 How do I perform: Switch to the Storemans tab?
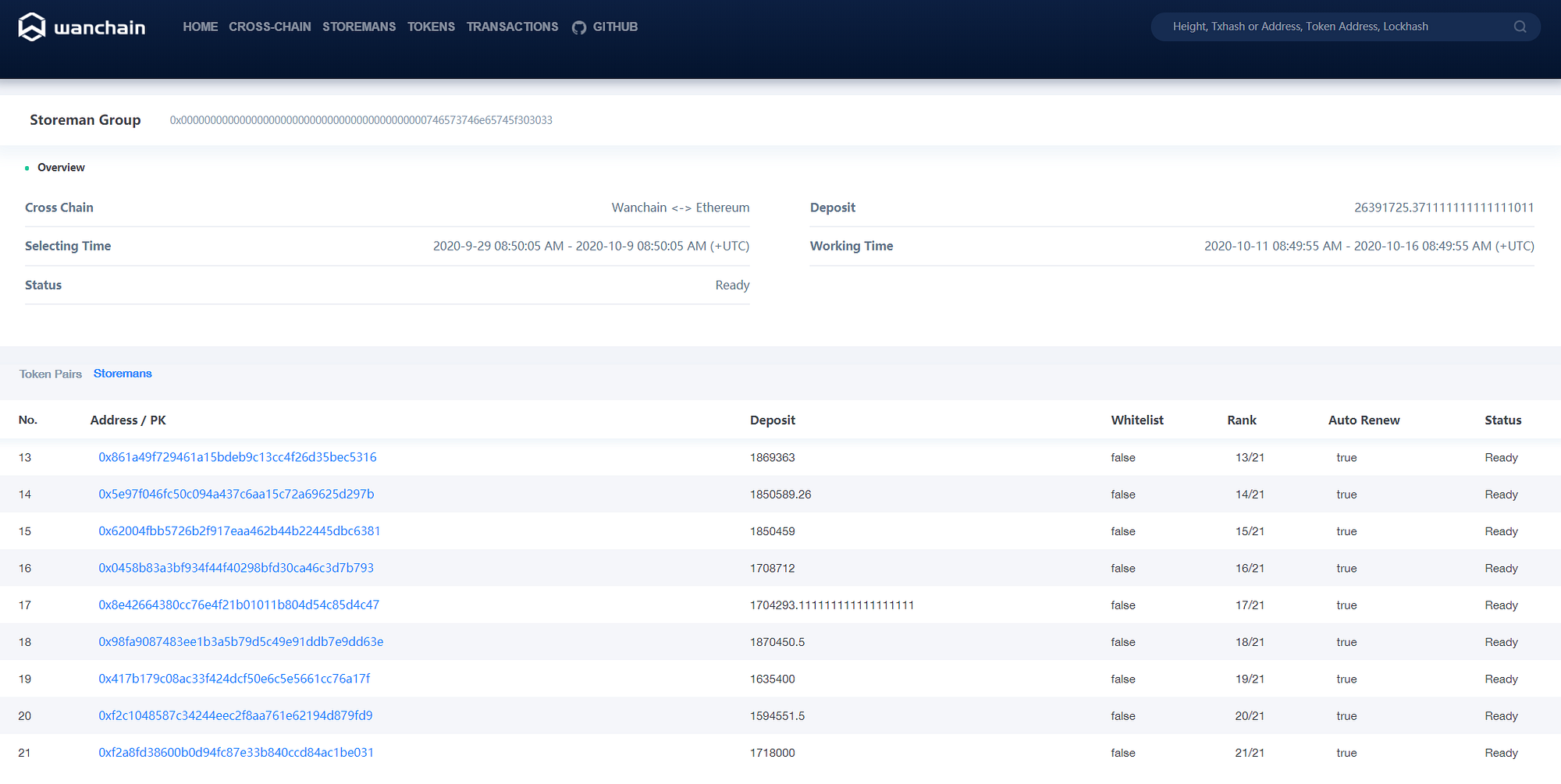[123, 374]
